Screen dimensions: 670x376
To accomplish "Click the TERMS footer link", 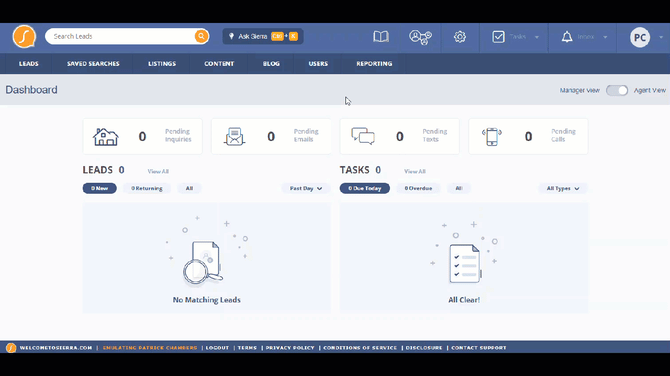I will tap(247, 348).
